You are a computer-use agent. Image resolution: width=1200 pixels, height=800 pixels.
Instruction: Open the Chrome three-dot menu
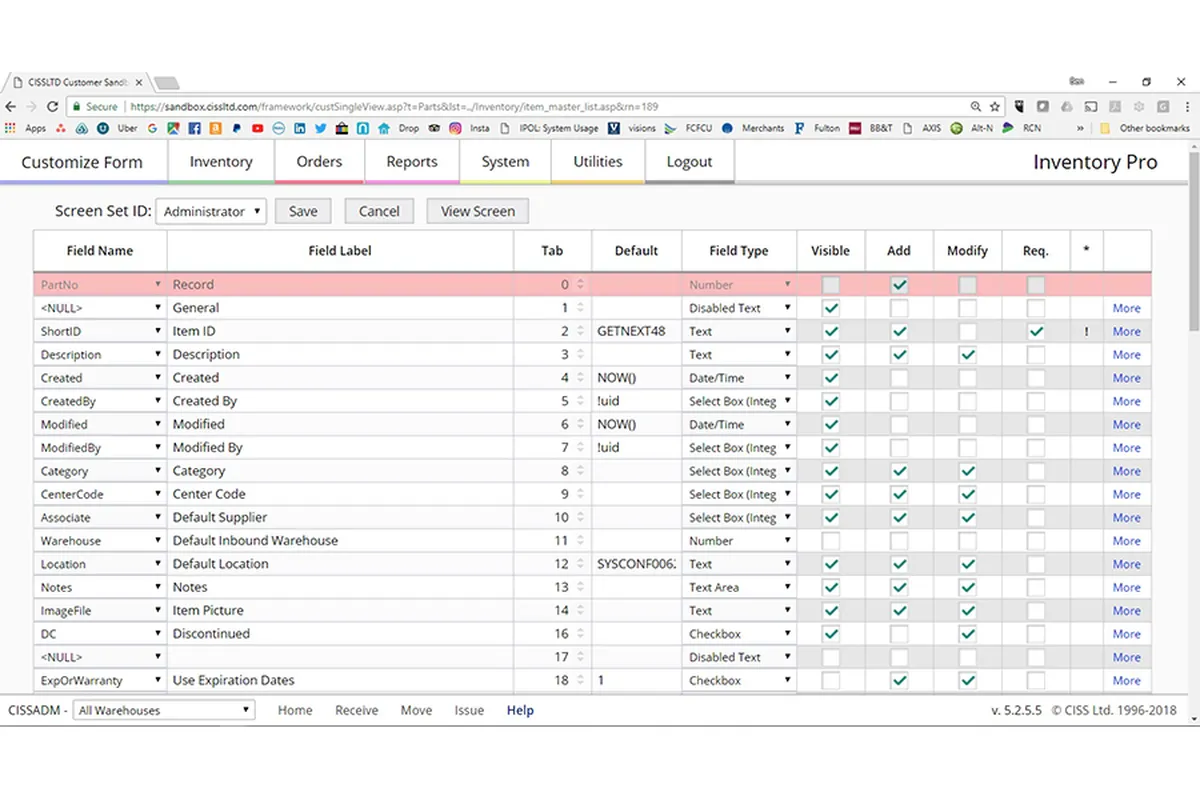click(1186, 106)
